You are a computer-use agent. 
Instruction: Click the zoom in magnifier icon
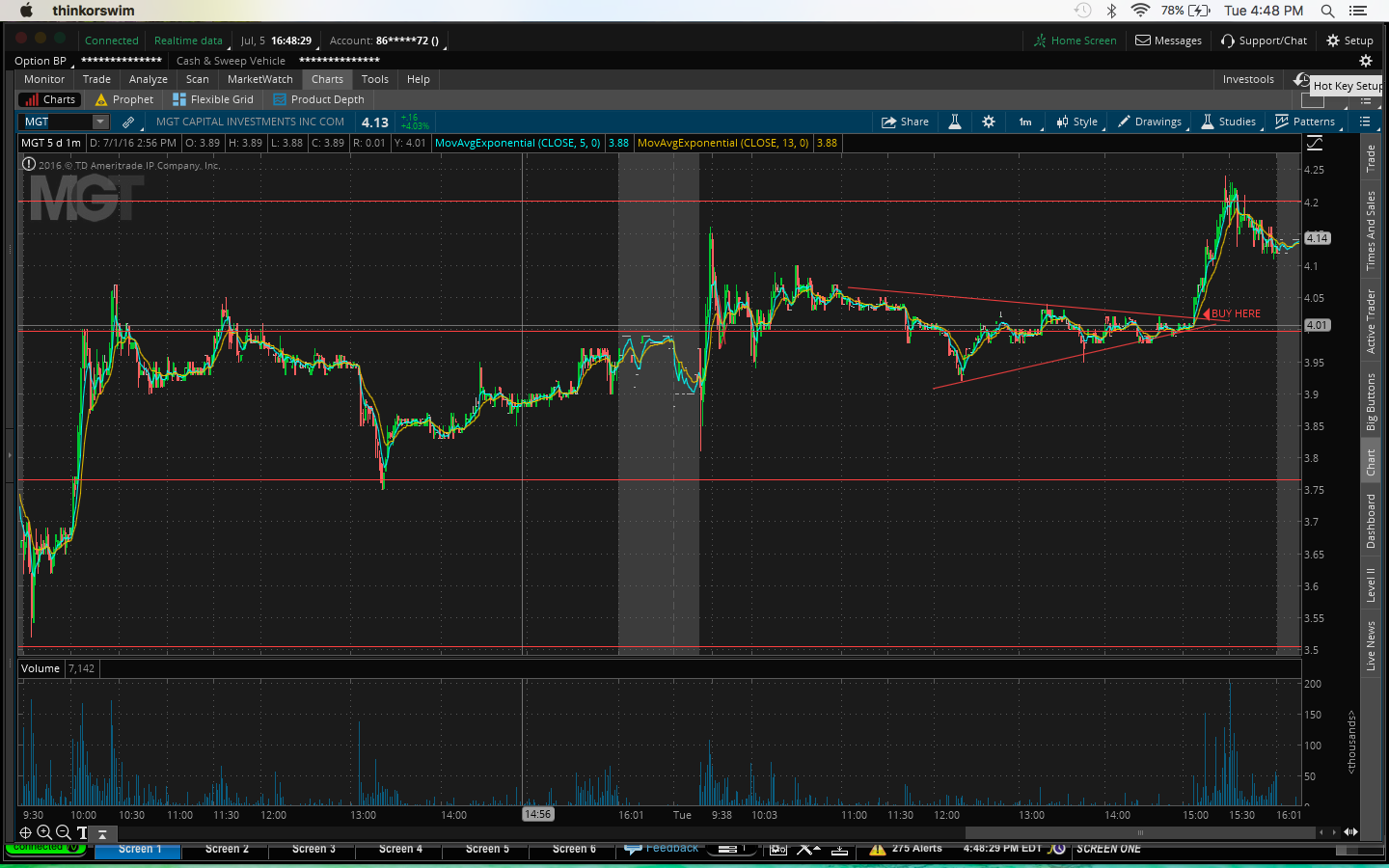click(x=44, y=832)
